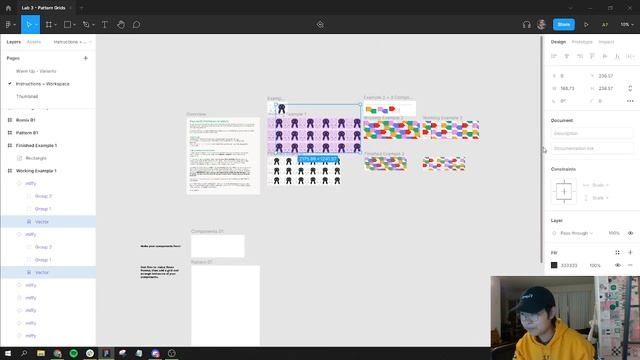Open Windows Start menu
The height and width of the screenshot is (360, 640).
pos(8,353)
